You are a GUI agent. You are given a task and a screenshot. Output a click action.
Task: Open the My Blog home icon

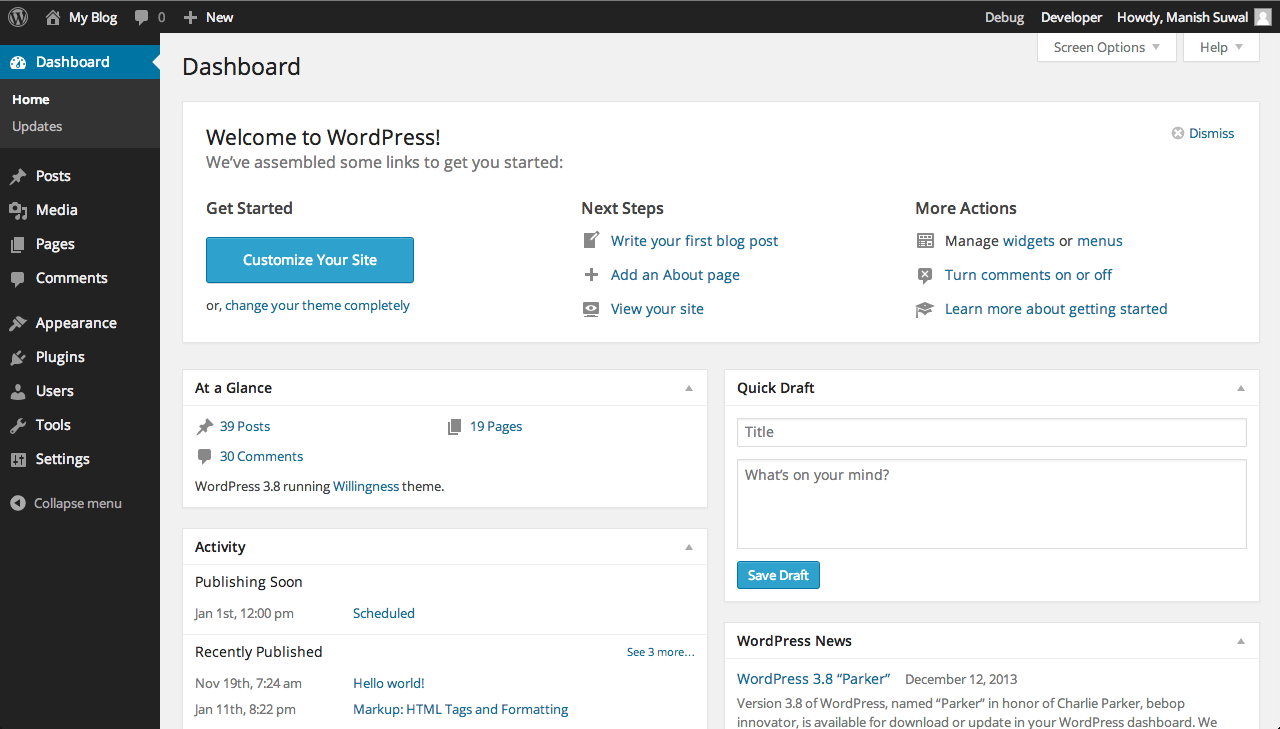[x=53, y=17]
